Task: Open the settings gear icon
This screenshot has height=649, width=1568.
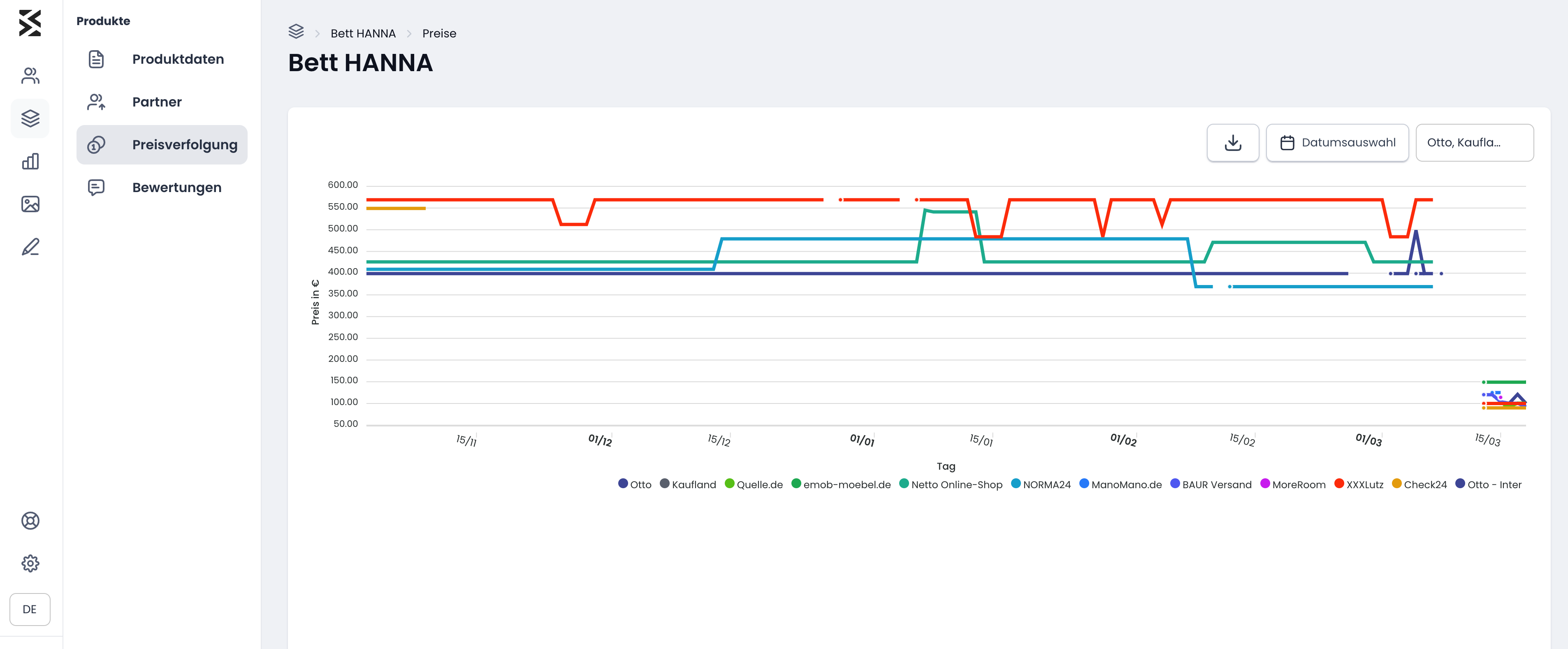Action: (x=30, y=563)
